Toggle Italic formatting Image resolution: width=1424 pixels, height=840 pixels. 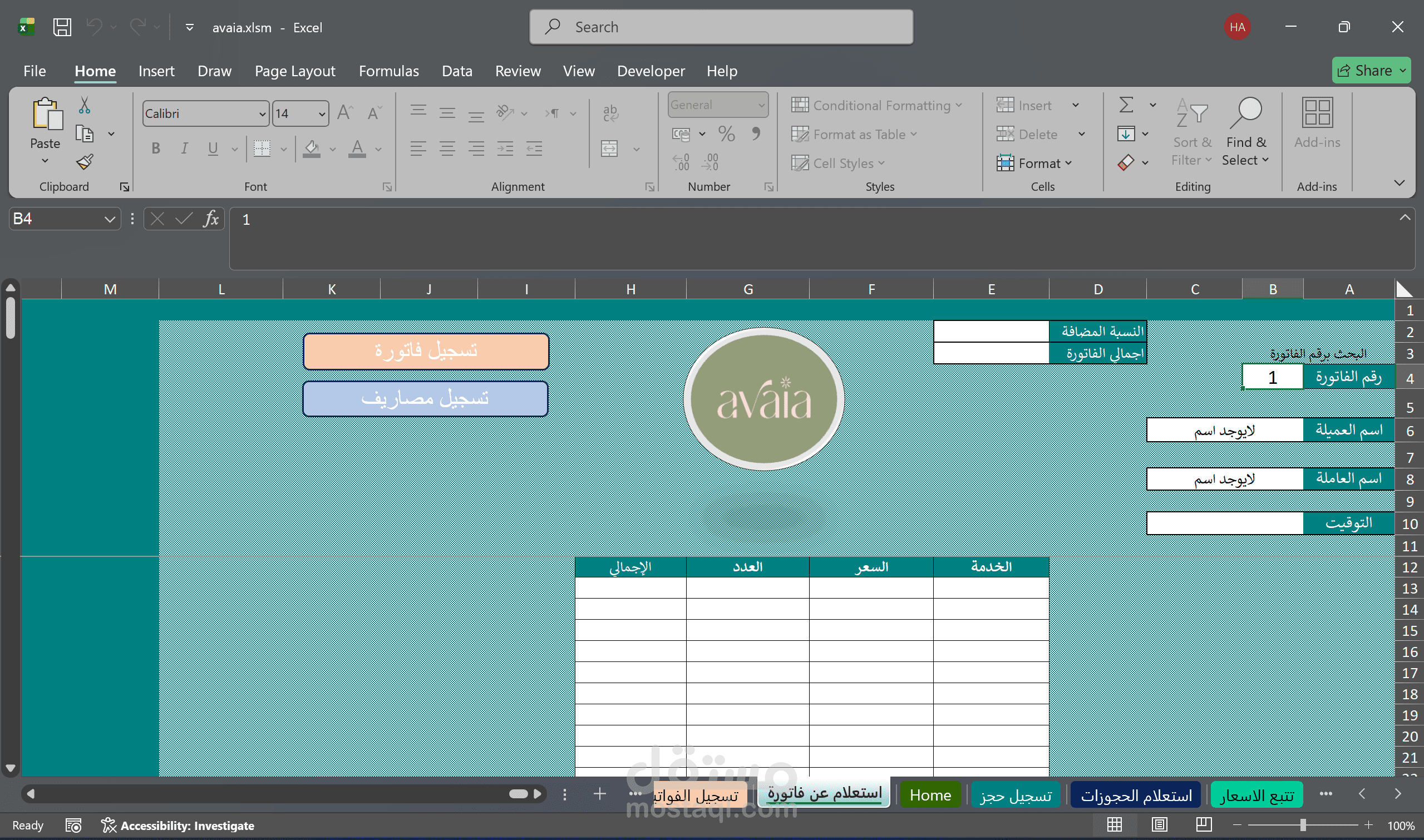(x=184, y=149)
